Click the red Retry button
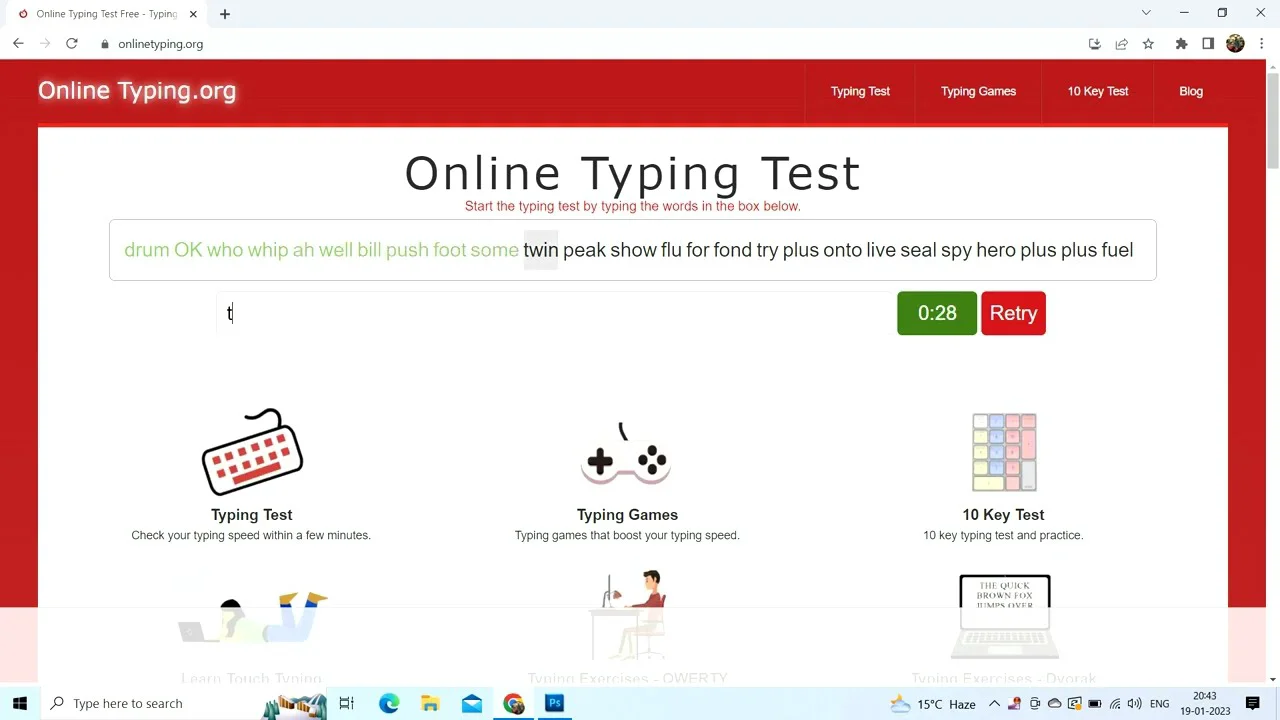 click(x=1013, y=313)
